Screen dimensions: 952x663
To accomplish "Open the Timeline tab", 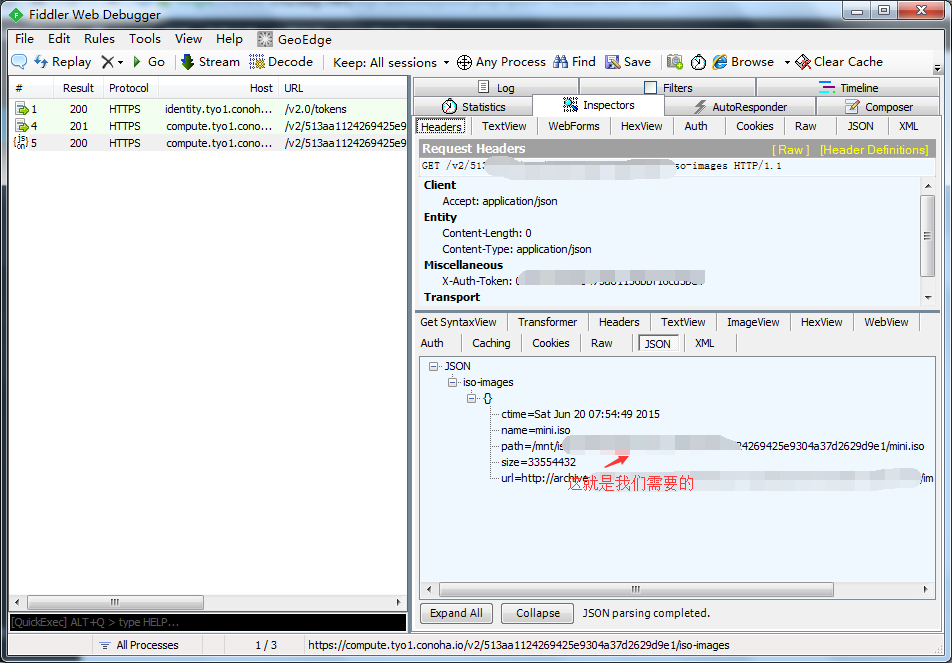I will click(x=848, y=87).
